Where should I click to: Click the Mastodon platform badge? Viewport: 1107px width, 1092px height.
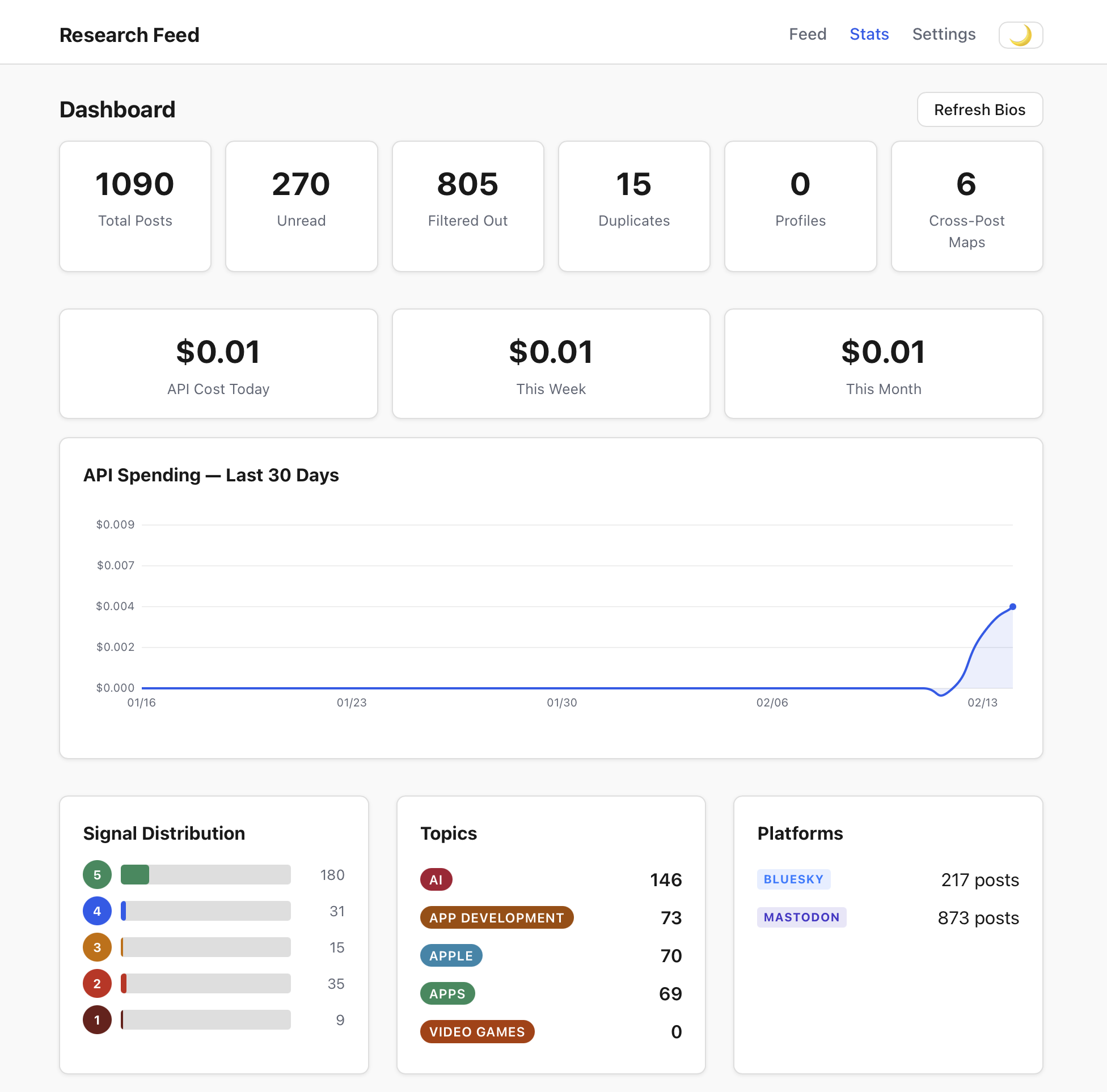coord(801,917)
